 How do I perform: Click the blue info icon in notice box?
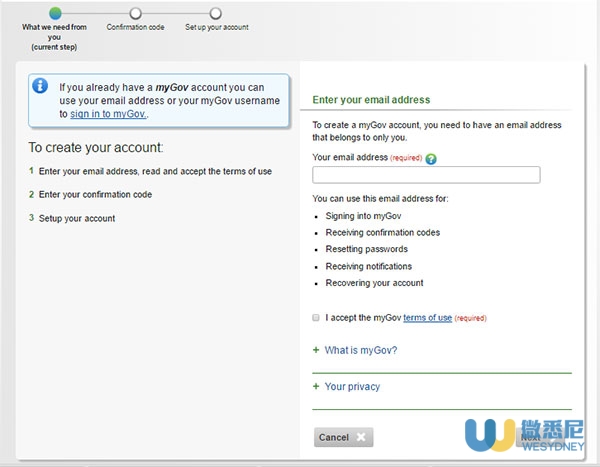(40, 86)
